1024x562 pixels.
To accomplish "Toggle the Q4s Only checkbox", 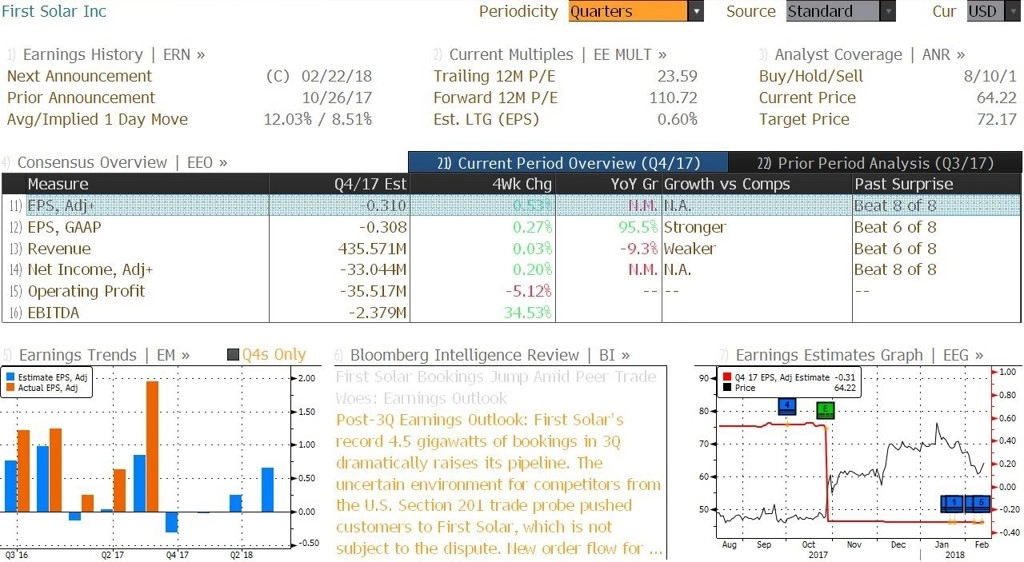I will 232,354.
